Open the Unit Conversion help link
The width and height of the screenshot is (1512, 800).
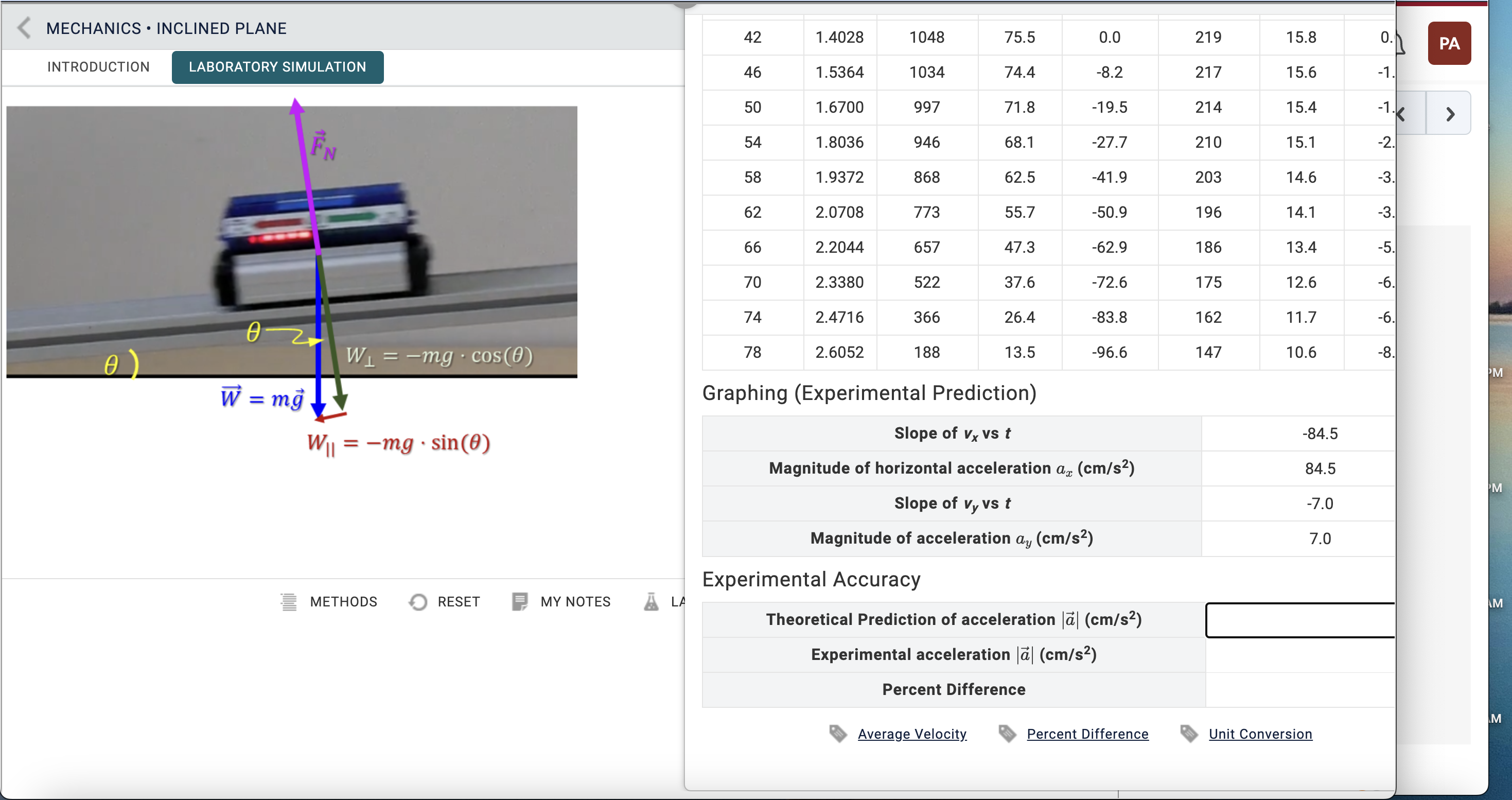pyautogui.click(x=1261, y=734)
